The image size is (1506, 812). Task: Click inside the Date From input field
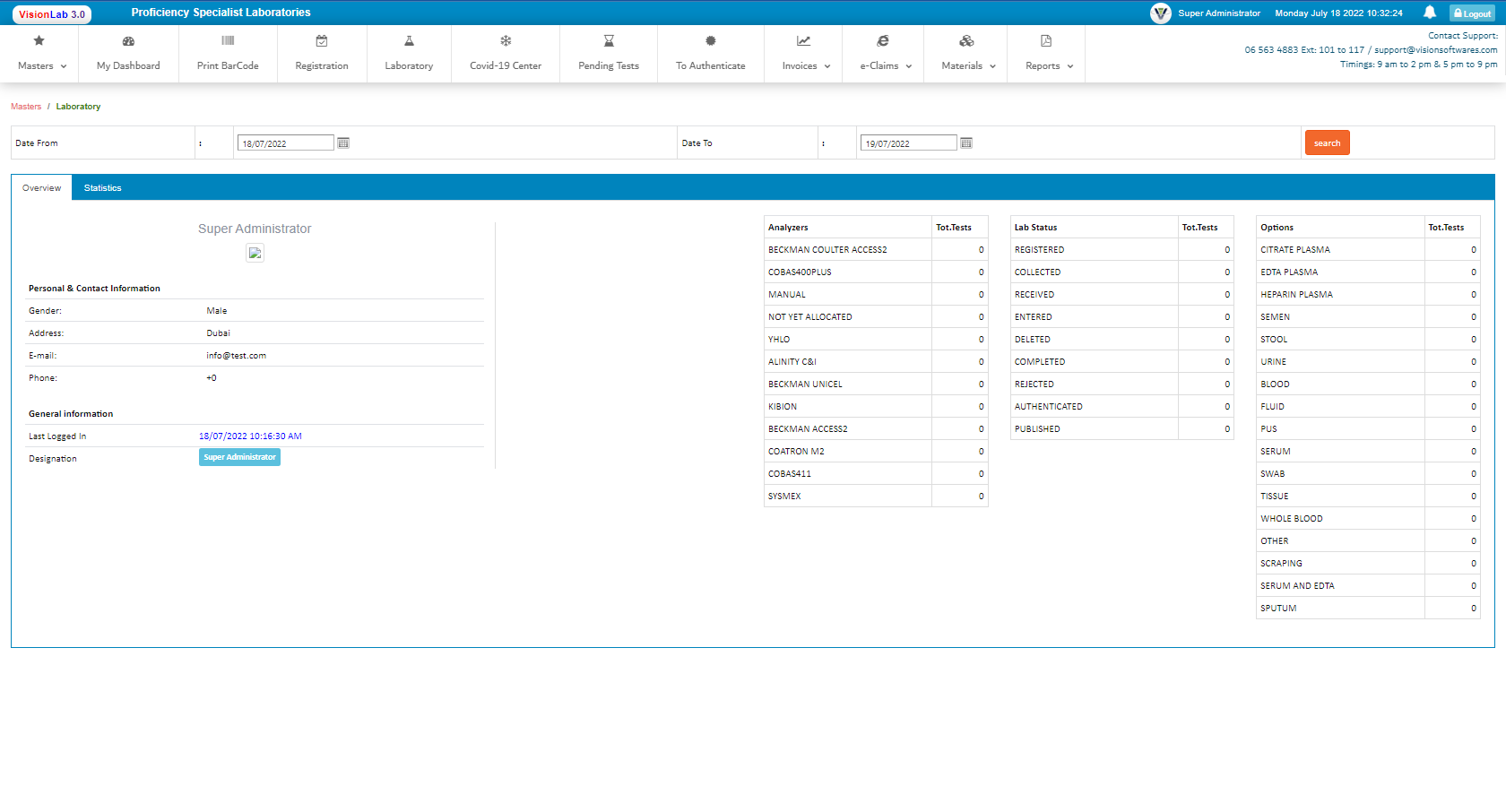(x=285, y=142)
